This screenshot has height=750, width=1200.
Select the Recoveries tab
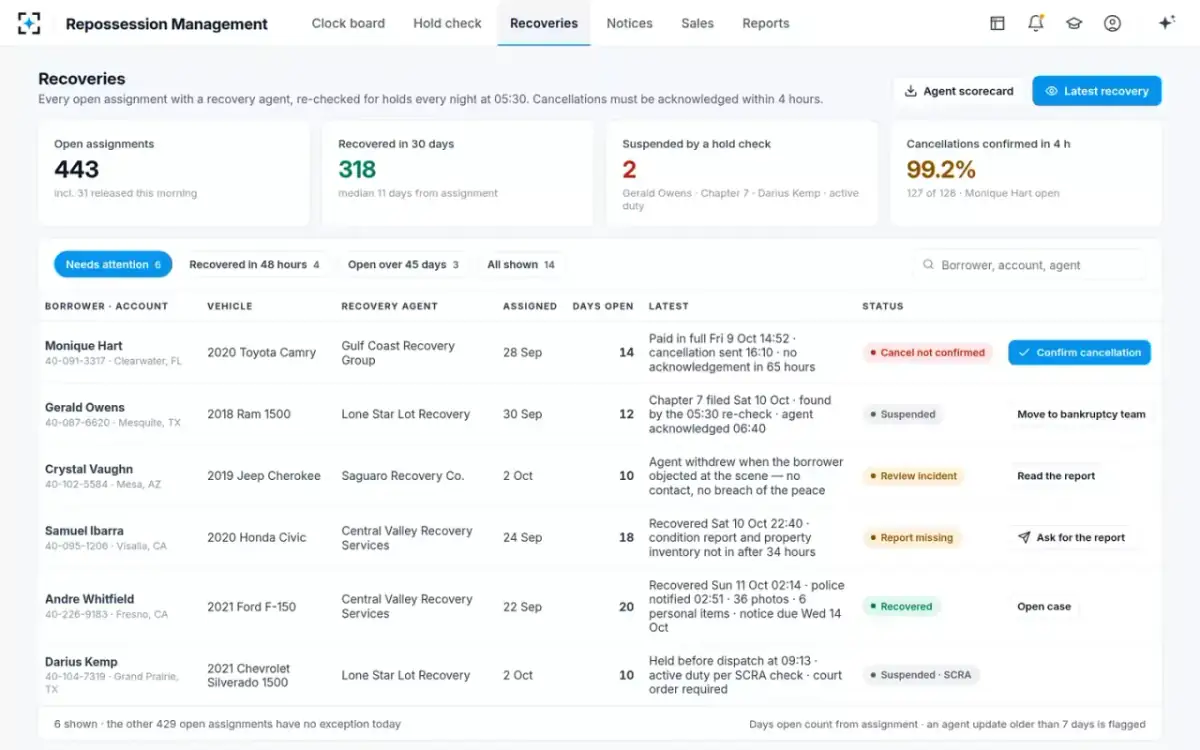(x=544, y=23)
